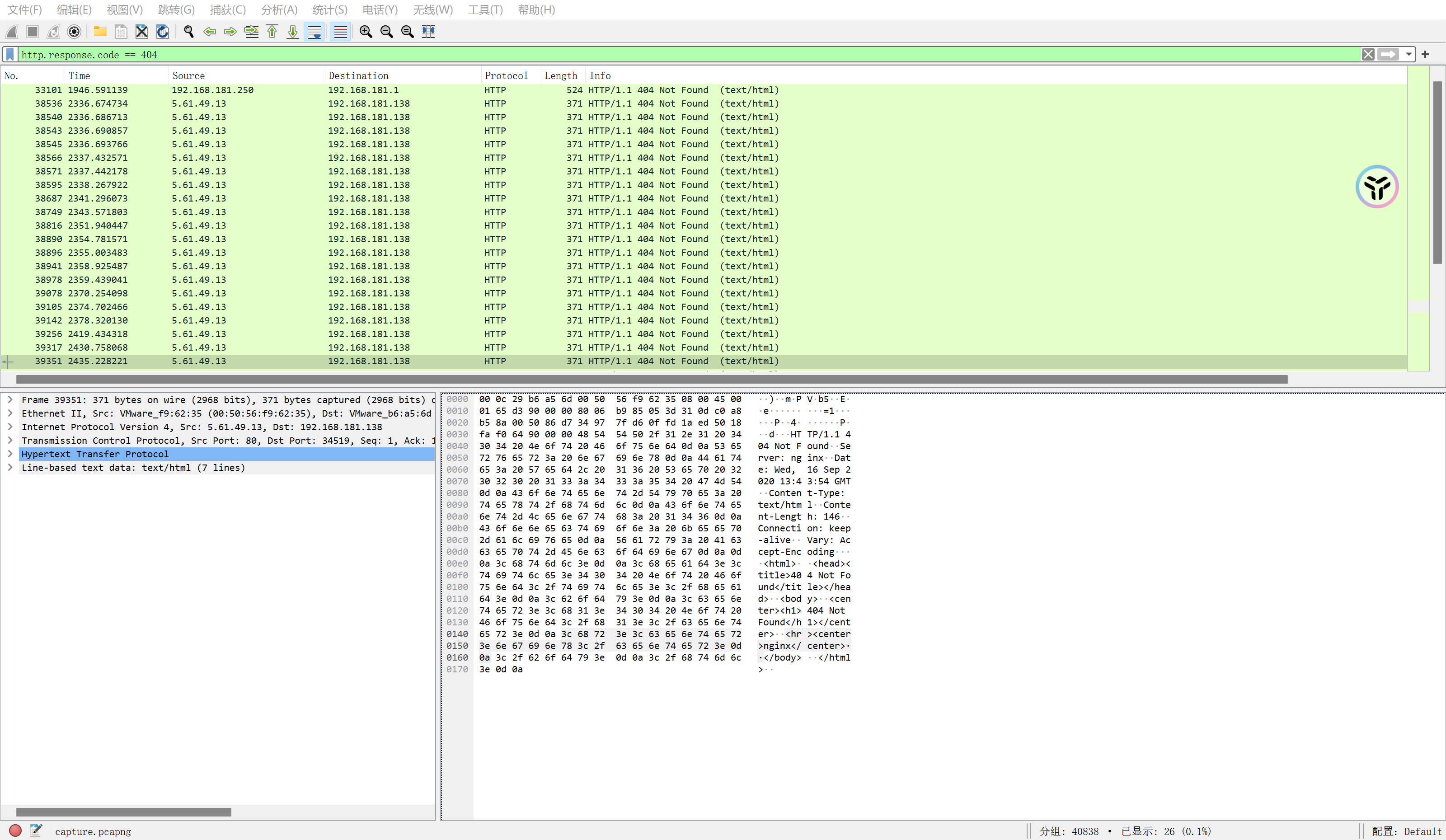
Task: Sort by the No. column header
Action: click(x=33, y=76)
